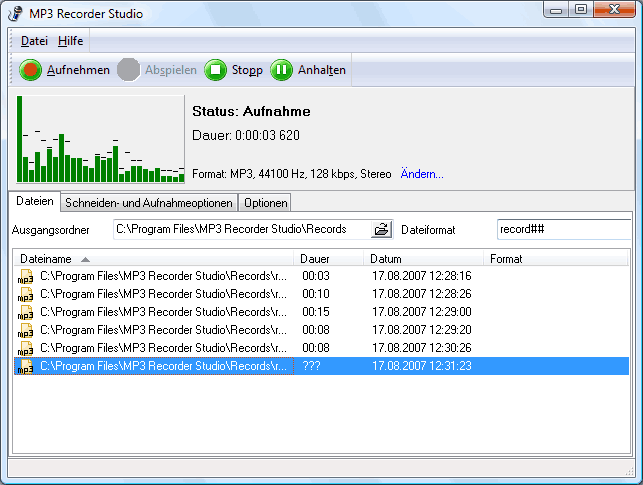Sort by the Datum column header
Screen dimensions: 643x485
tap(423, 259)
